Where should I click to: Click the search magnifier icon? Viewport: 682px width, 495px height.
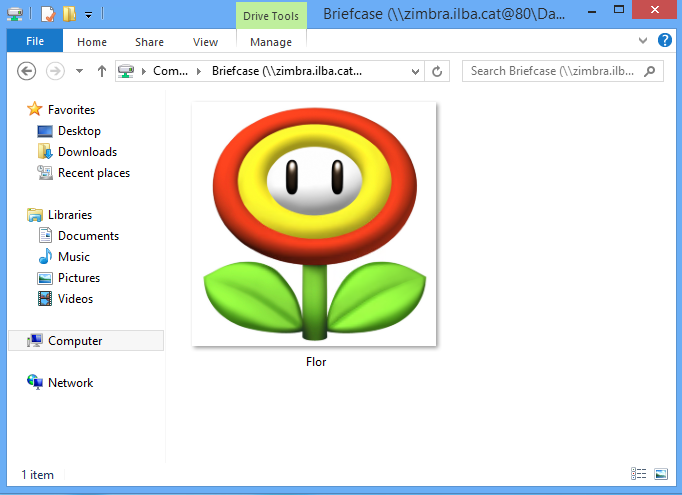click(650, 71)
